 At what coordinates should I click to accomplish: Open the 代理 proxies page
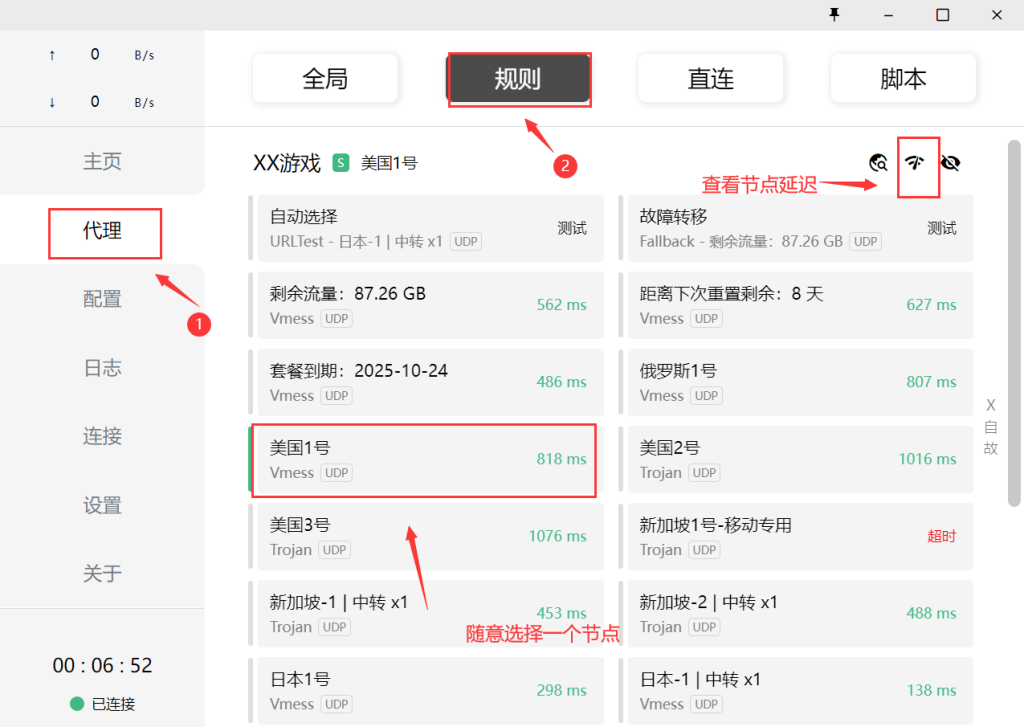pos(102,230)
